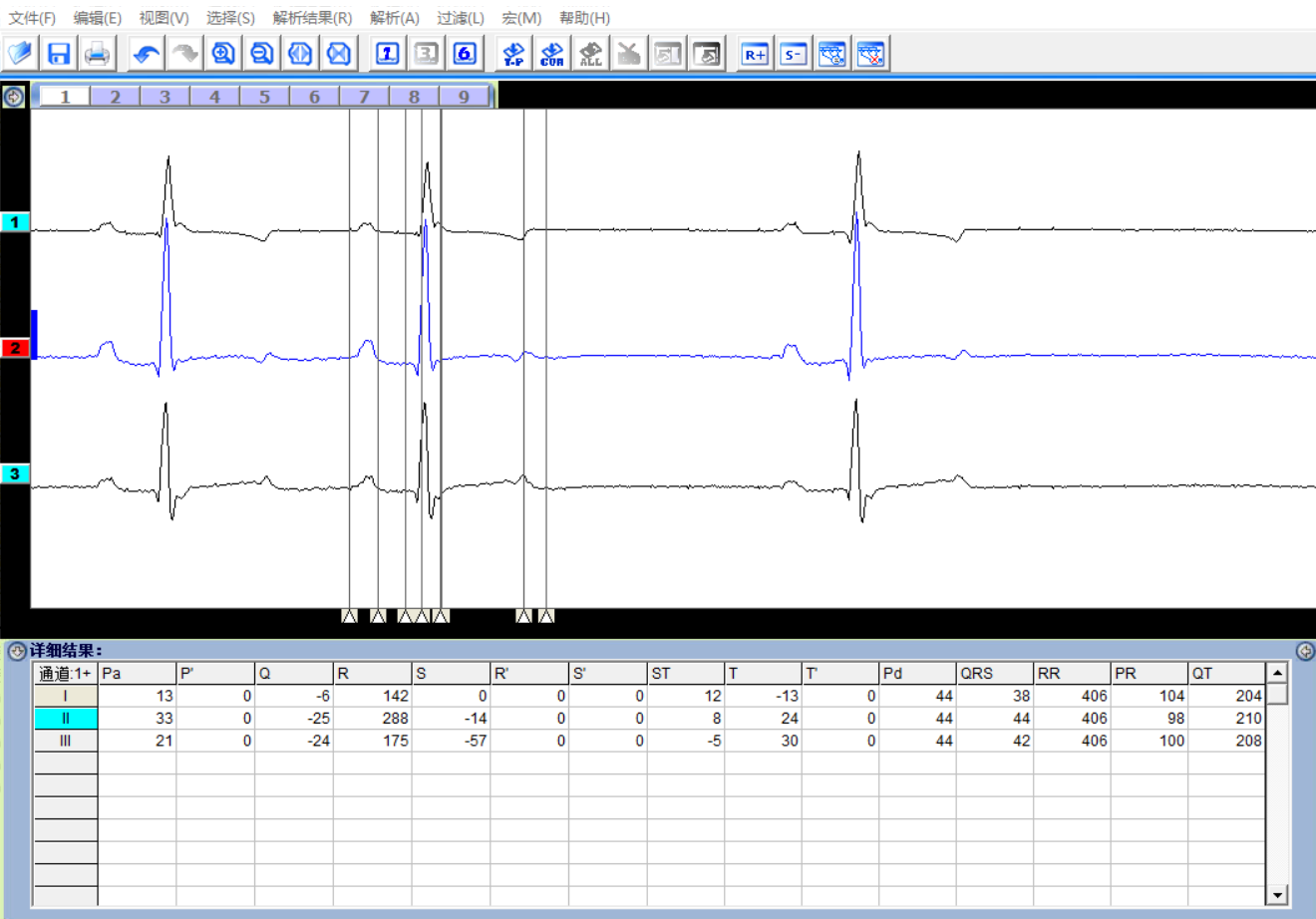The image size is (1316, 919).
Task: Zoom in on the waveform
Action: pyautogui.click(x=223, y=54)
